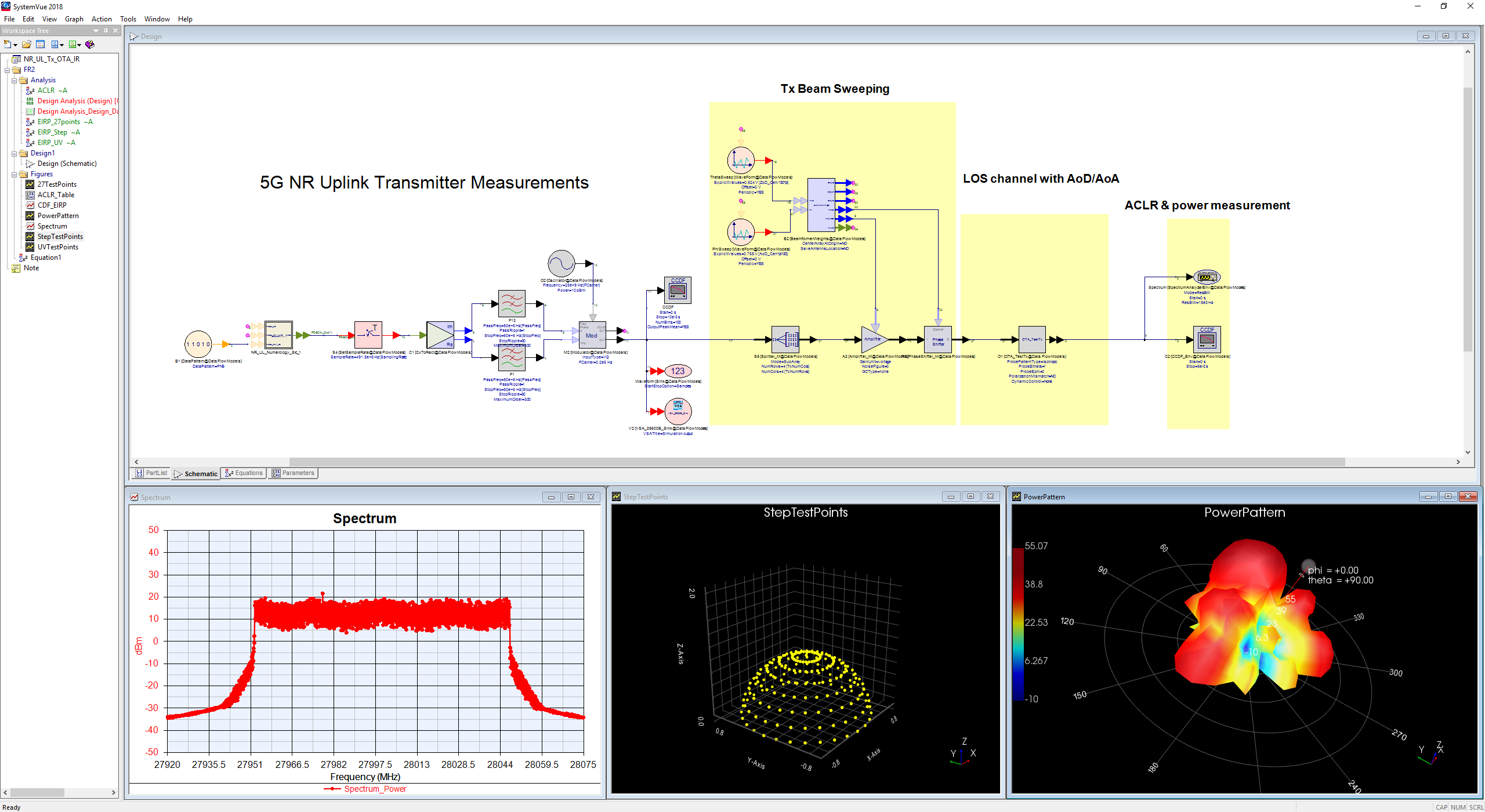1485x812 pixels.
Task: Open the CDF_EIRP figure from the tree
Action: [x=51, y=205]
